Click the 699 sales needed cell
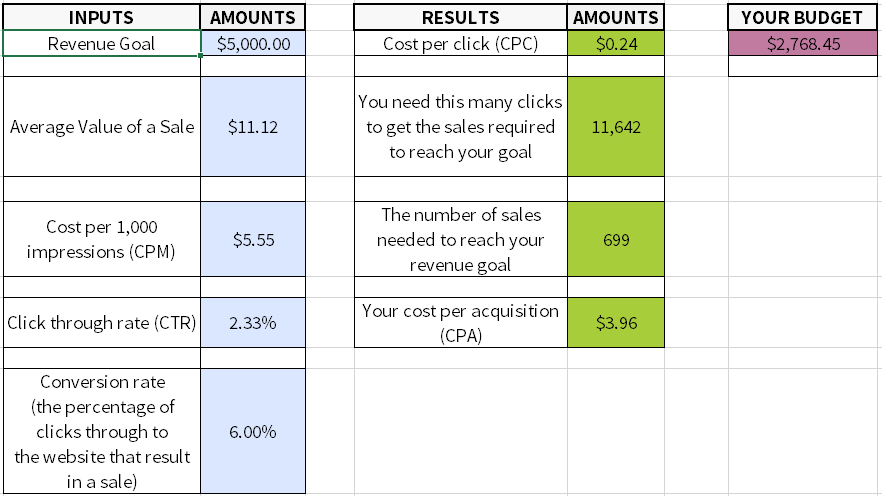882x496 pixels. [x=616, y=239]
